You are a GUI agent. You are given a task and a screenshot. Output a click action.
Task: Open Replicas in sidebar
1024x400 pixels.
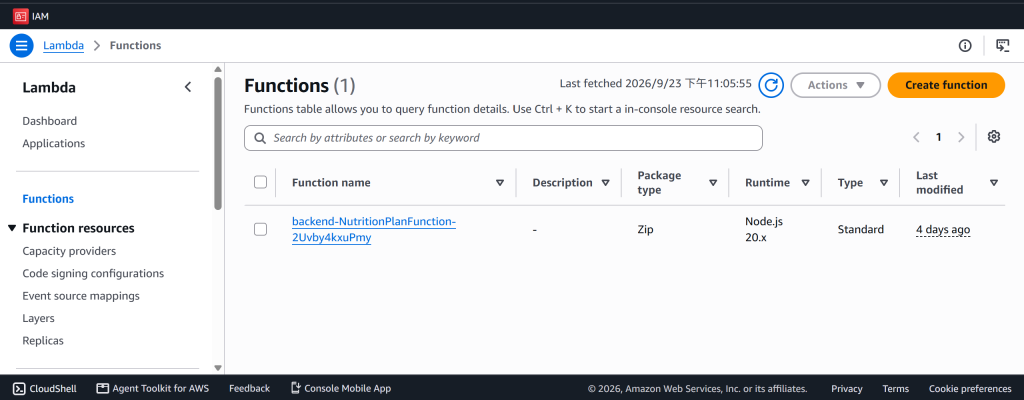43,341
